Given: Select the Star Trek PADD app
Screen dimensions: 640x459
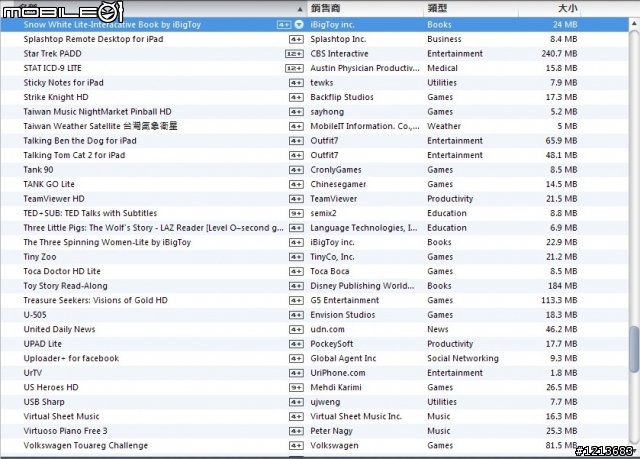Looking at the screenshot, I should click(x=52, y=53).
